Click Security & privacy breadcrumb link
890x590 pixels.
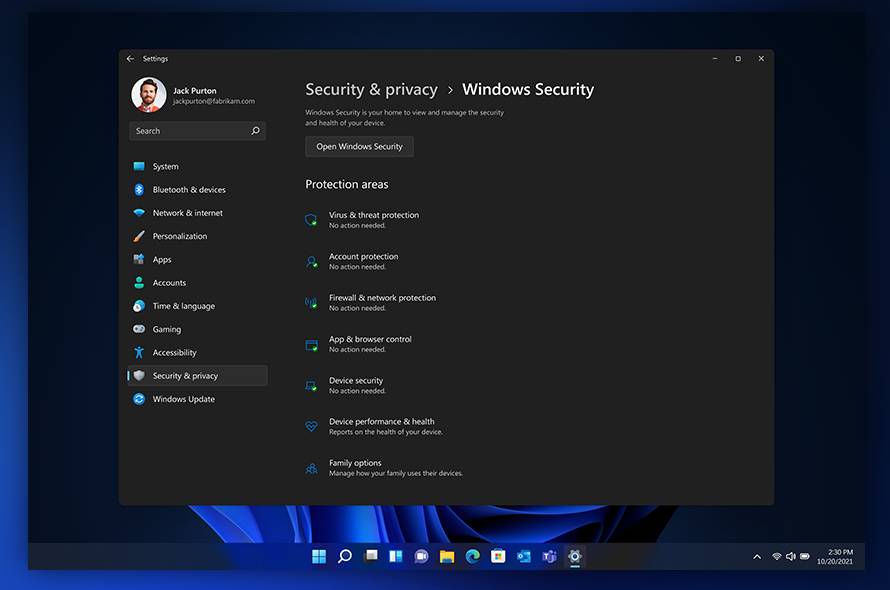tap(371, 90)
